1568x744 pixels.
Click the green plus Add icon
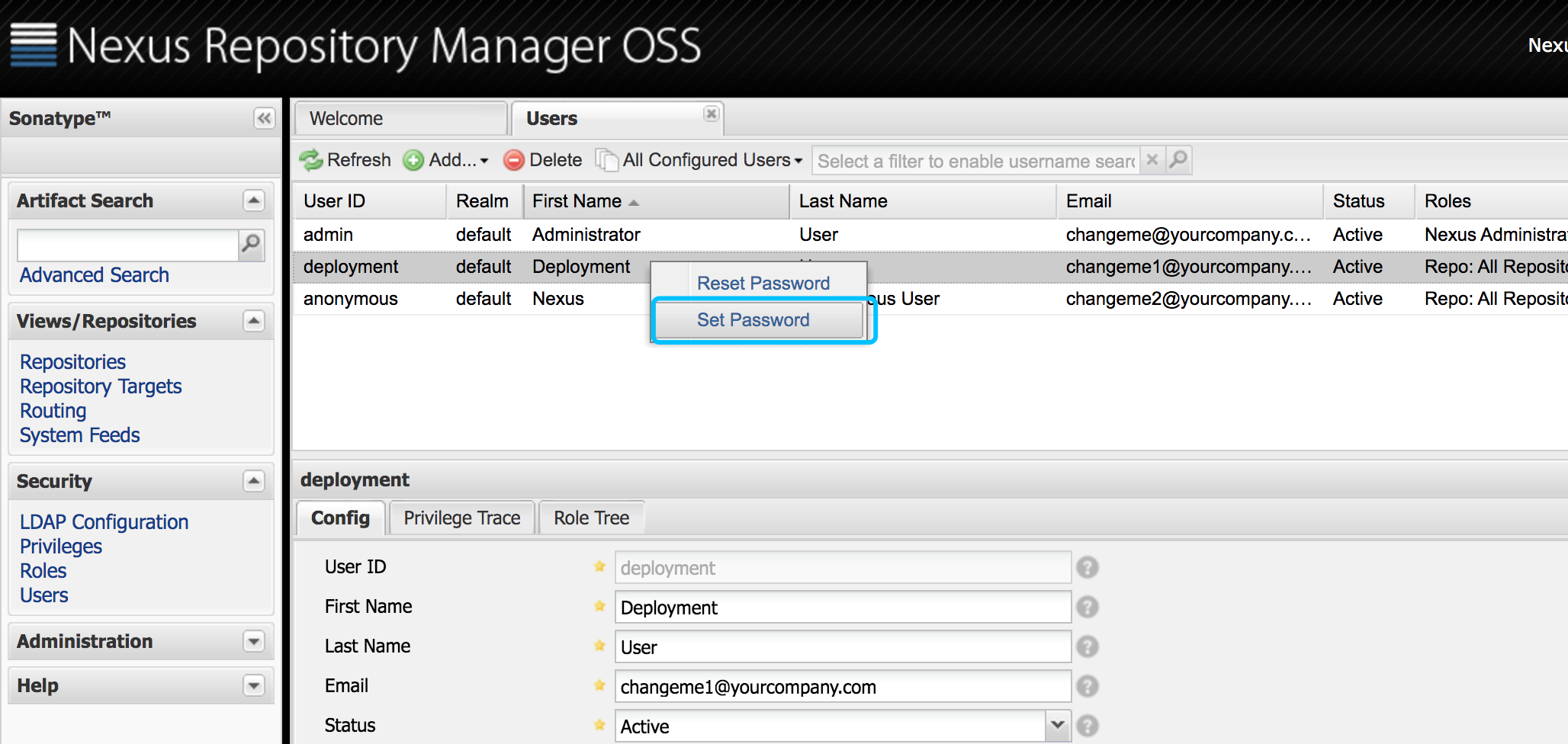(x=413, y=160)
